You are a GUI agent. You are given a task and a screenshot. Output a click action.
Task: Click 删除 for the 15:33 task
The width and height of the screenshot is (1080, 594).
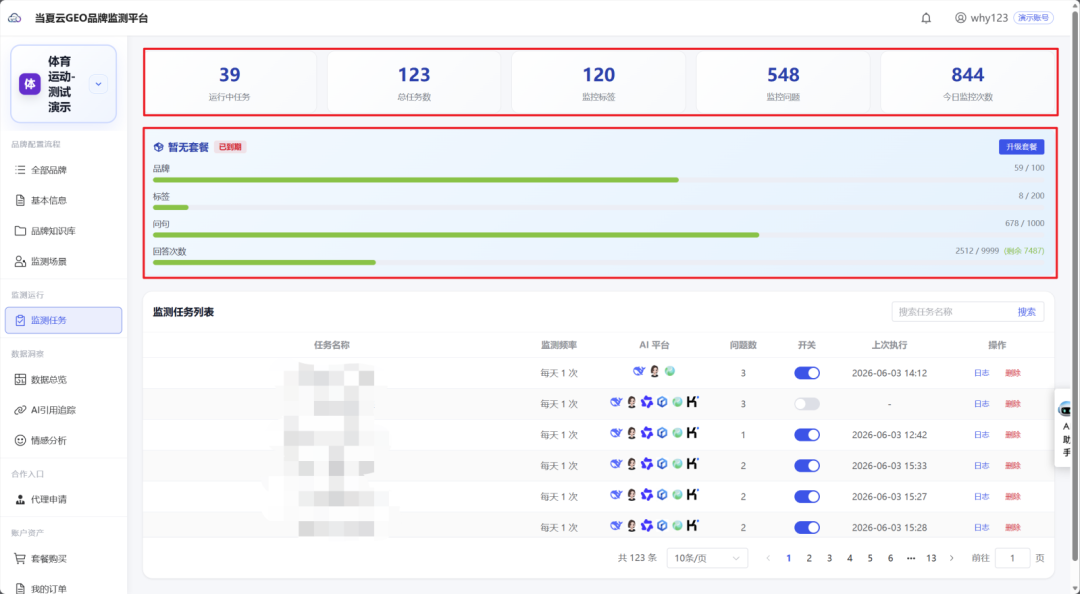tap(1012, 466)
